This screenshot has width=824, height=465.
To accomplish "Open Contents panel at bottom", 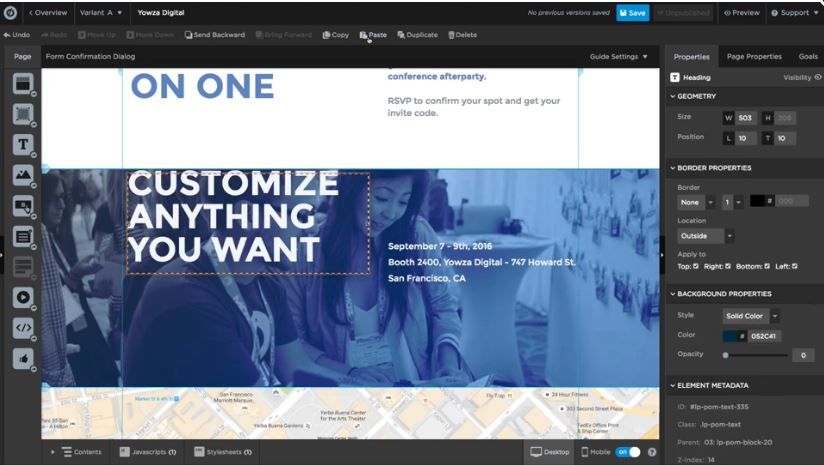I will [x=81, y=452].
